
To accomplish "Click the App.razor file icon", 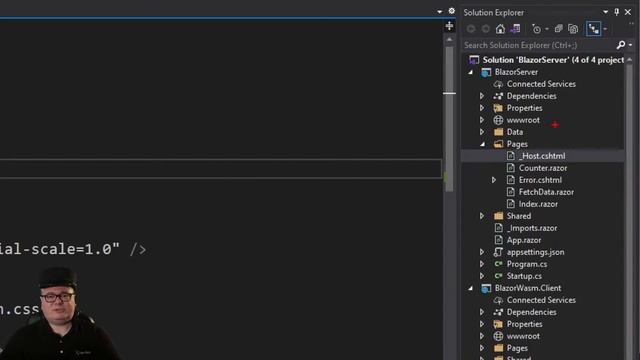I will pos(498,240).
